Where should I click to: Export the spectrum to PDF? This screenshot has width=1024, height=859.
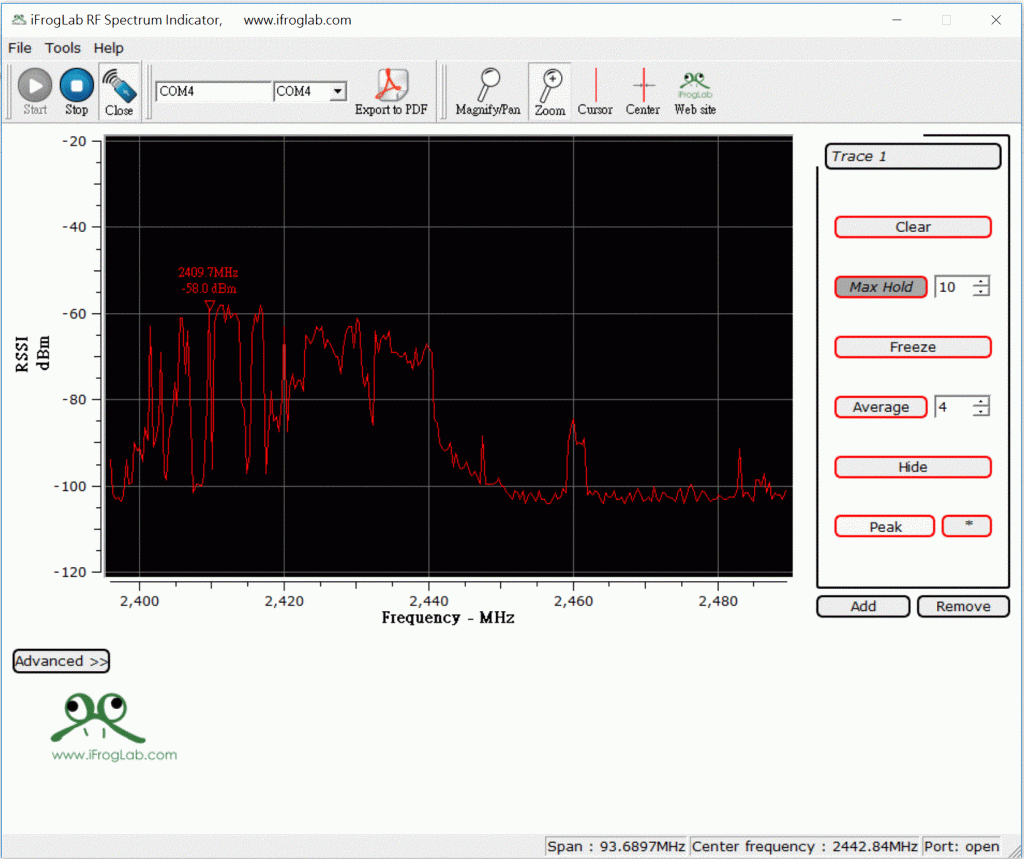click(x=391, y=91)
